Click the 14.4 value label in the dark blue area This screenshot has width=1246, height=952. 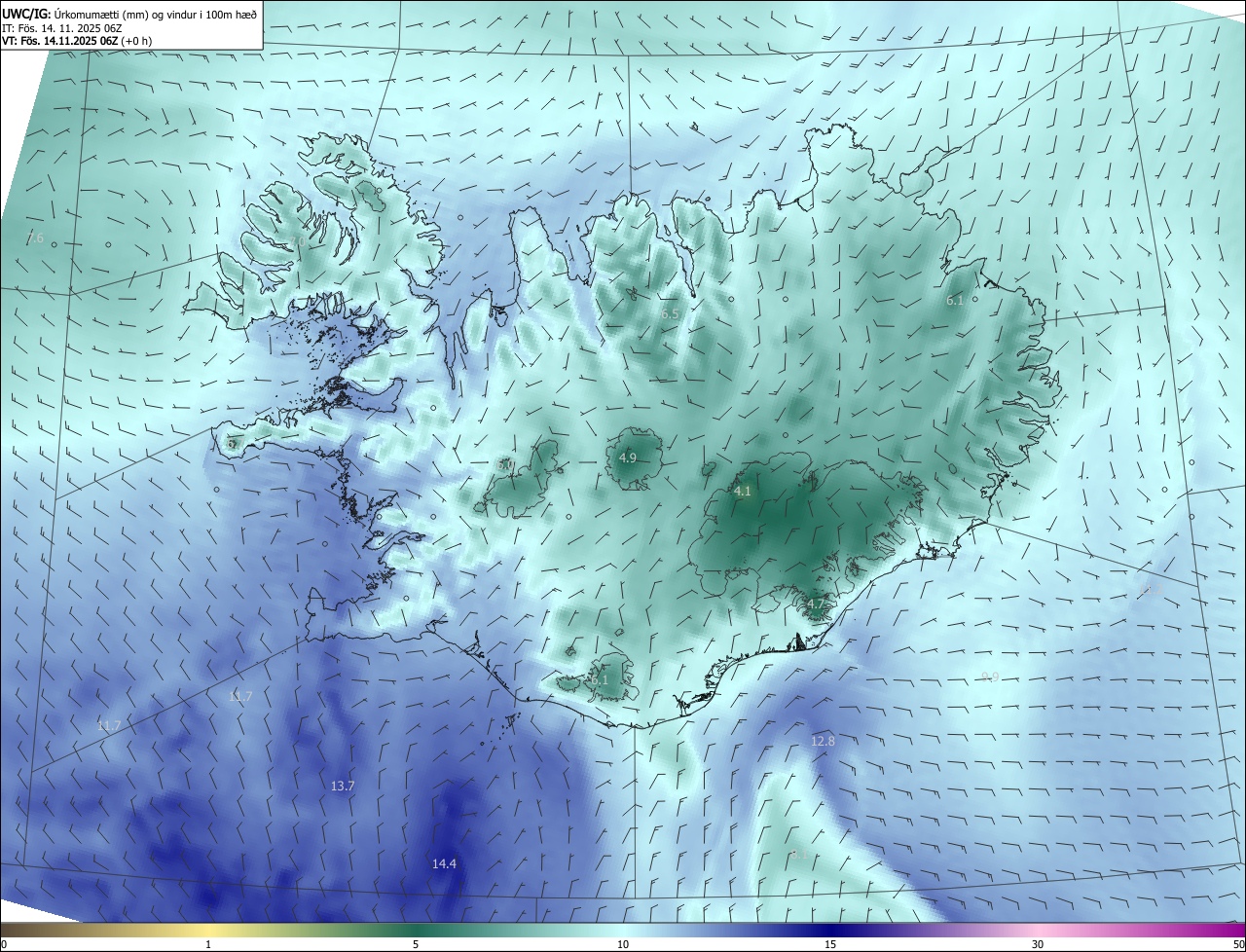click(445, 863)
